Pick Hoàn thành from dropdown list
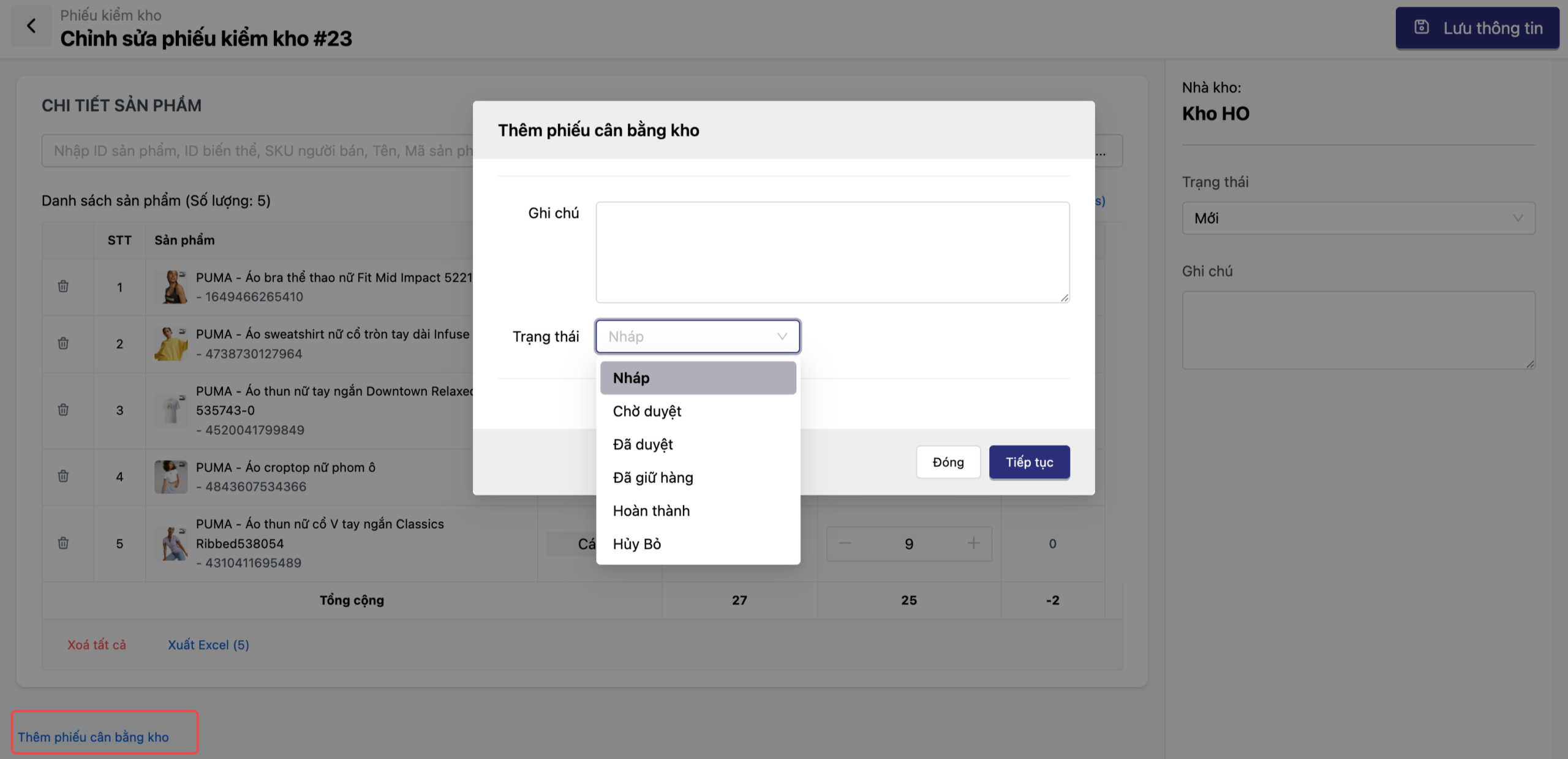The height and width of the screenshot is (759, 1568). (651, 511)
